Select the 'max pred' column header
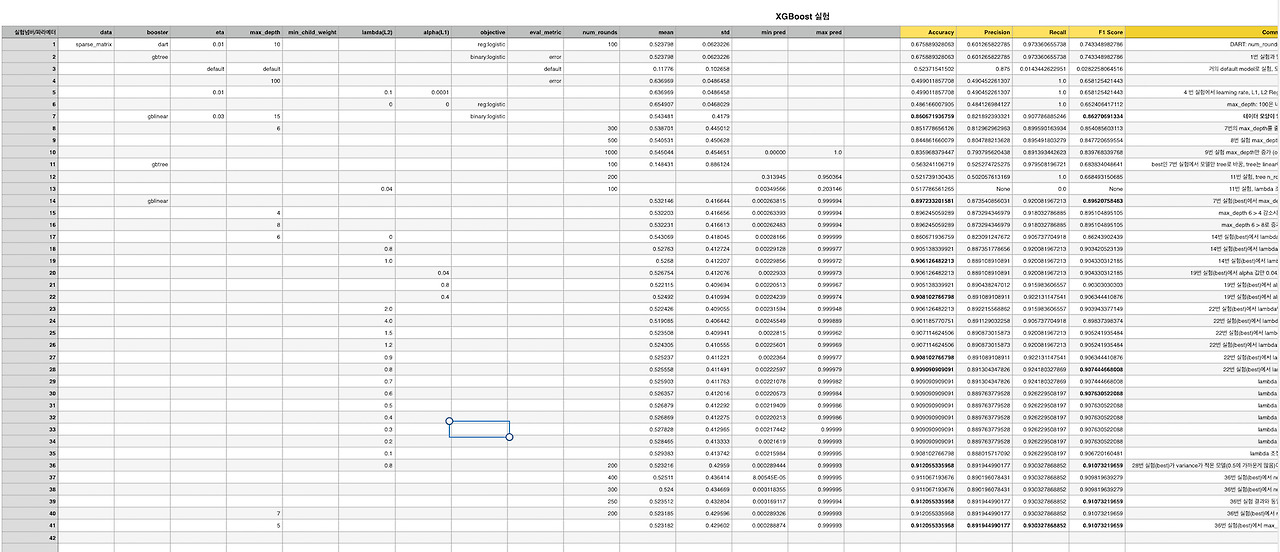The image size is (1280, 552). tap(816, 33)
